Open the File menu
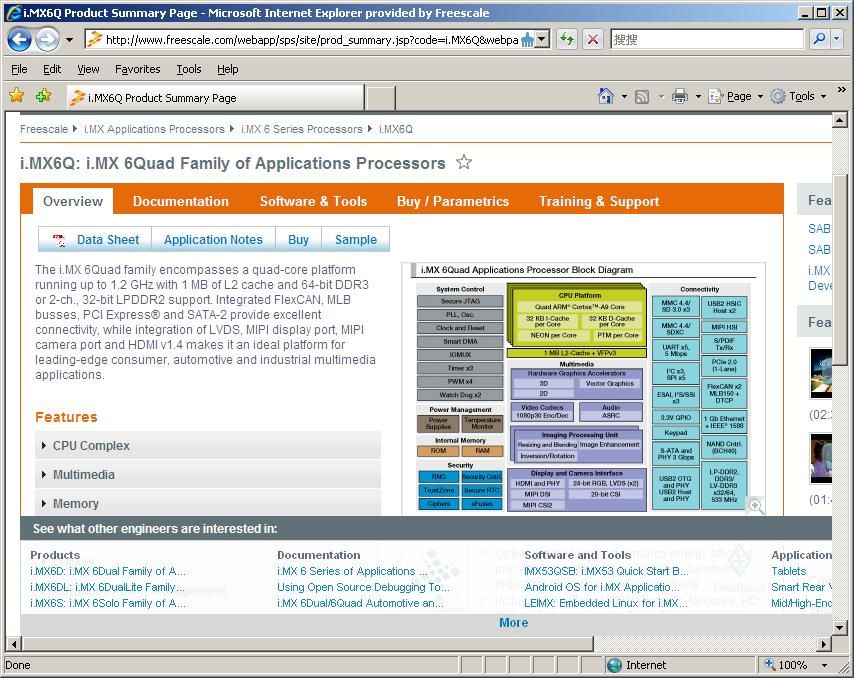This screenshot has width=854, height=678. (19, 69)
